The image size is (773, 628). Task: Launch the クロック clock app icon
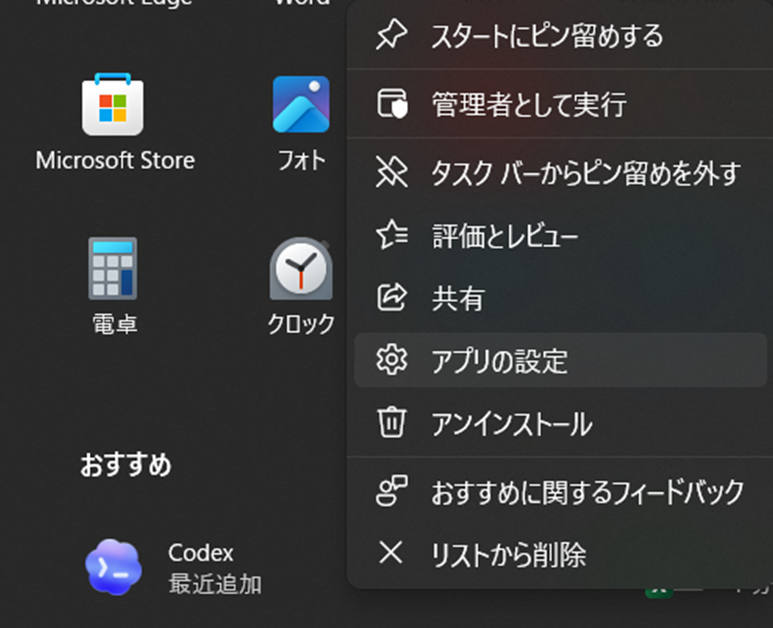(x=301, y=269)
